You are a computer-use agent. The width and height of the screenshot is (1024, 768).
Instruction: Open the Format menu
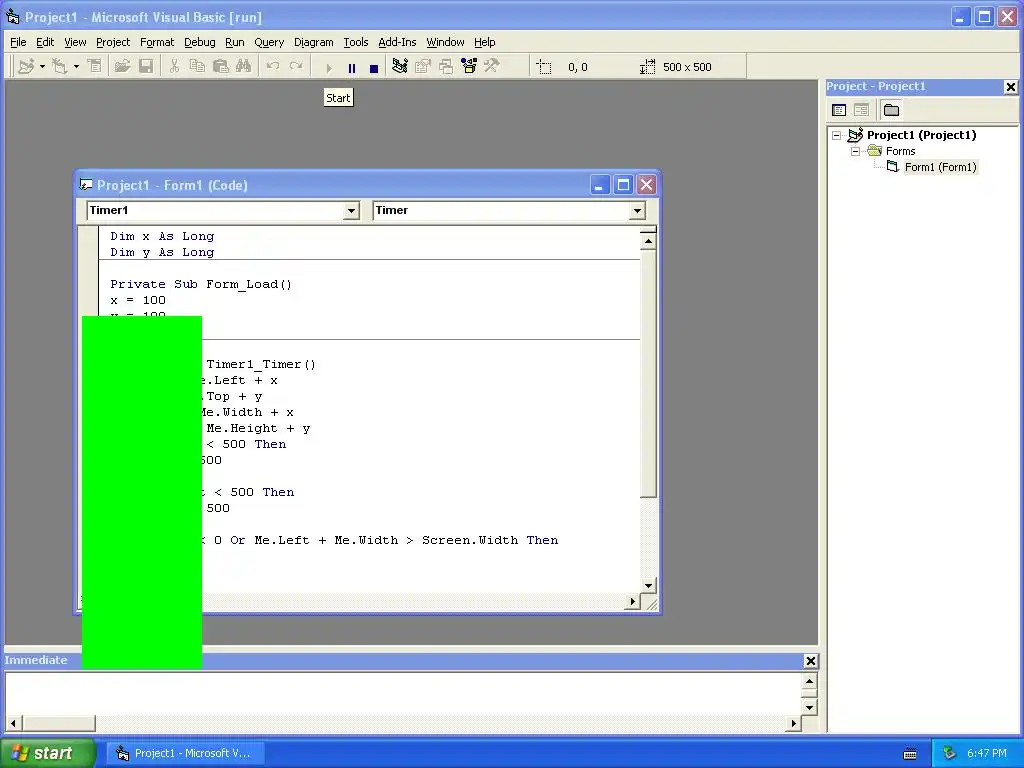(157, 42)
